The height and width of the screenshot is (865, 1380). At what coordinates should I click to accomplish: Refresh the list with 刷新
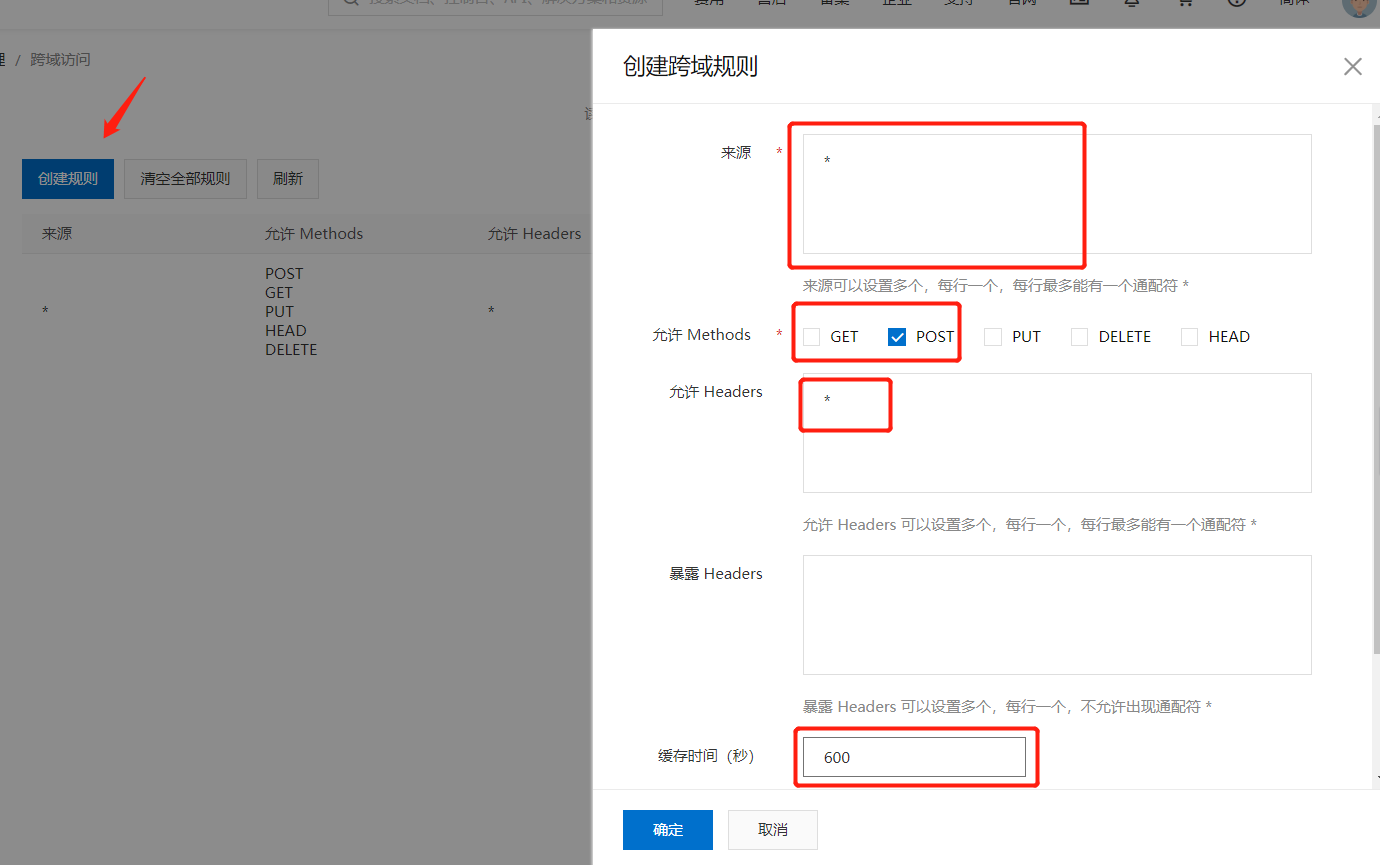[x=288, y=179]
